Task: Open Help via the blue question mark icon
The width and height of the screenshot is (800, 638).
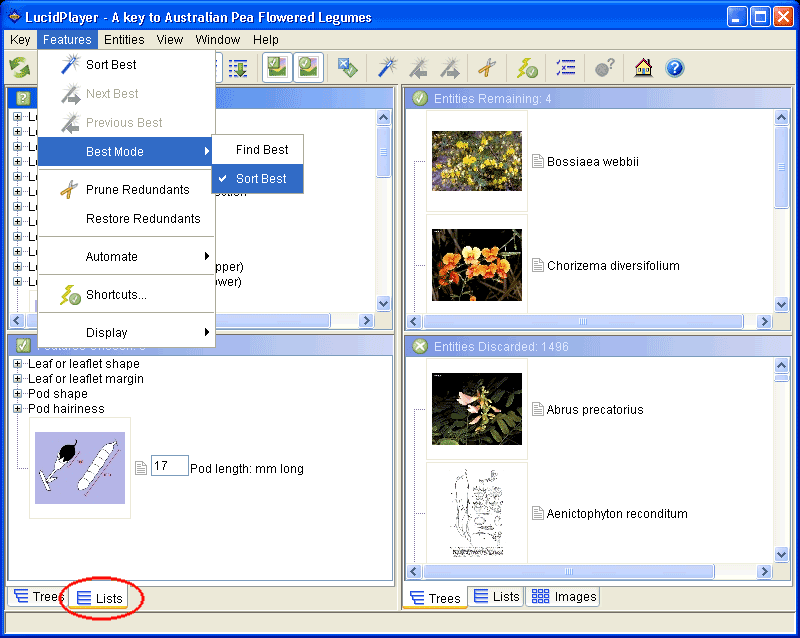Action: point(674,67)
